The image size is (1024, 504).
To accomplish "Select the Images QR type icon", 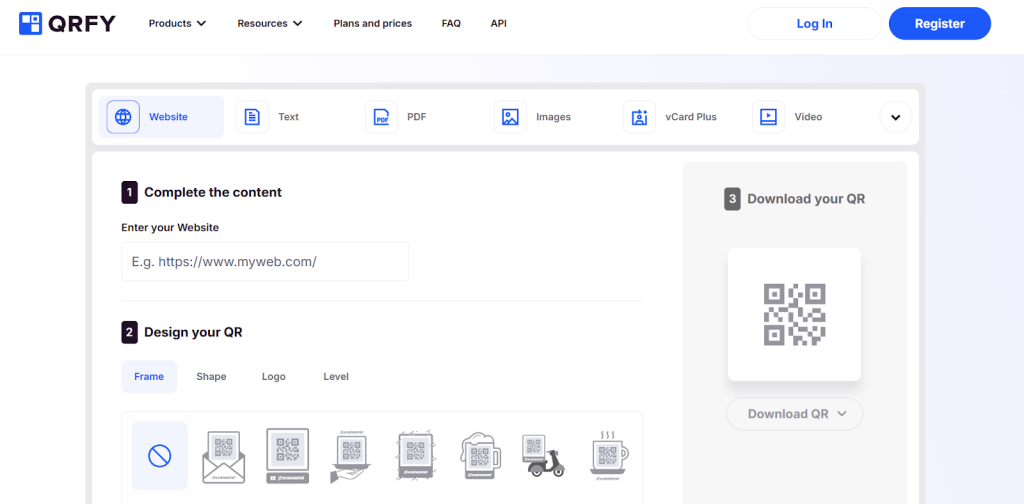I will coord(510,117).
